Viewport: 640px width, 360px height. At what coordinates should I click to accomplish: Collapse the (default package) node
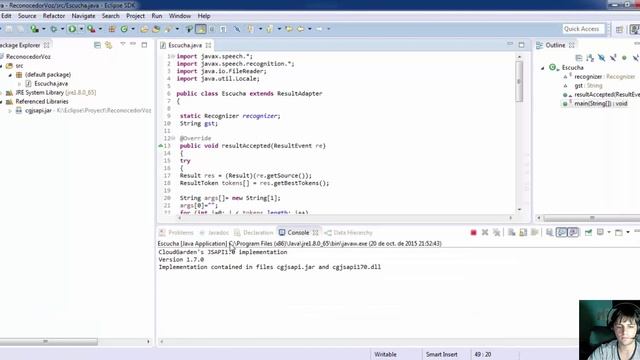pyautogui.click(x=10, y=75)
